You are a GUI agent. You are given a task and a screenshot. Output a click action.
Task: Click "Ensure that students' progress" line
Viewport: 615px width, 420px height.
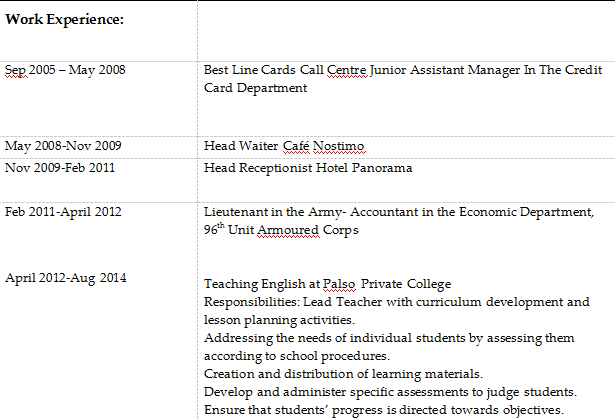pos(384,408)
